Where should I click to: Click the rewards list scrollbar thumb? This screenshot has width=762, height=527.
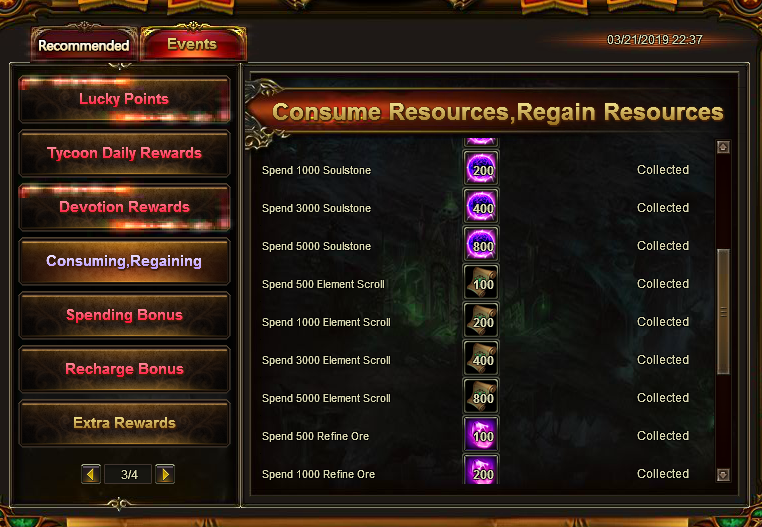(x=723, y=312)
